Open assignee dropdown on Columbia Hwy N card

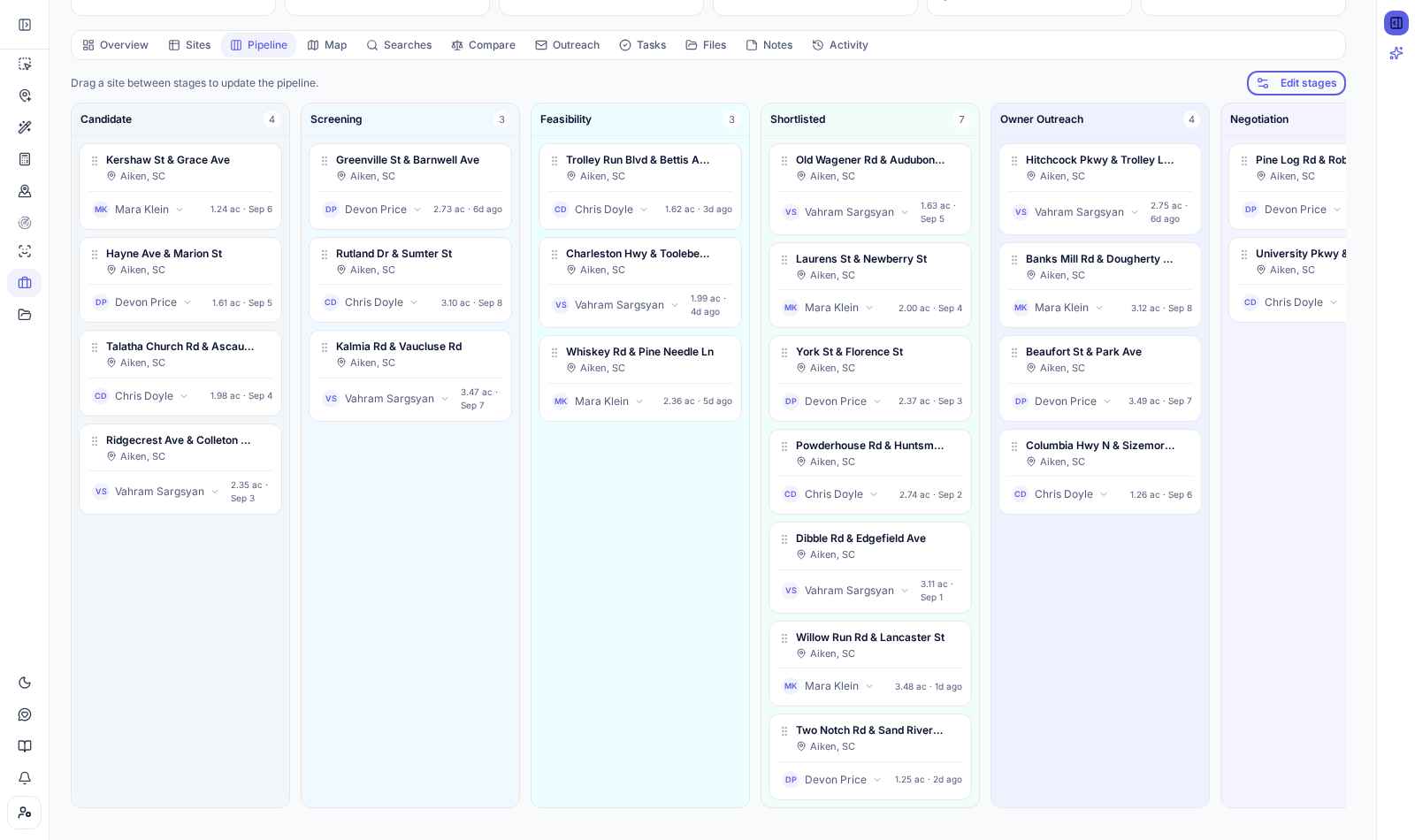coord(1061,494)
